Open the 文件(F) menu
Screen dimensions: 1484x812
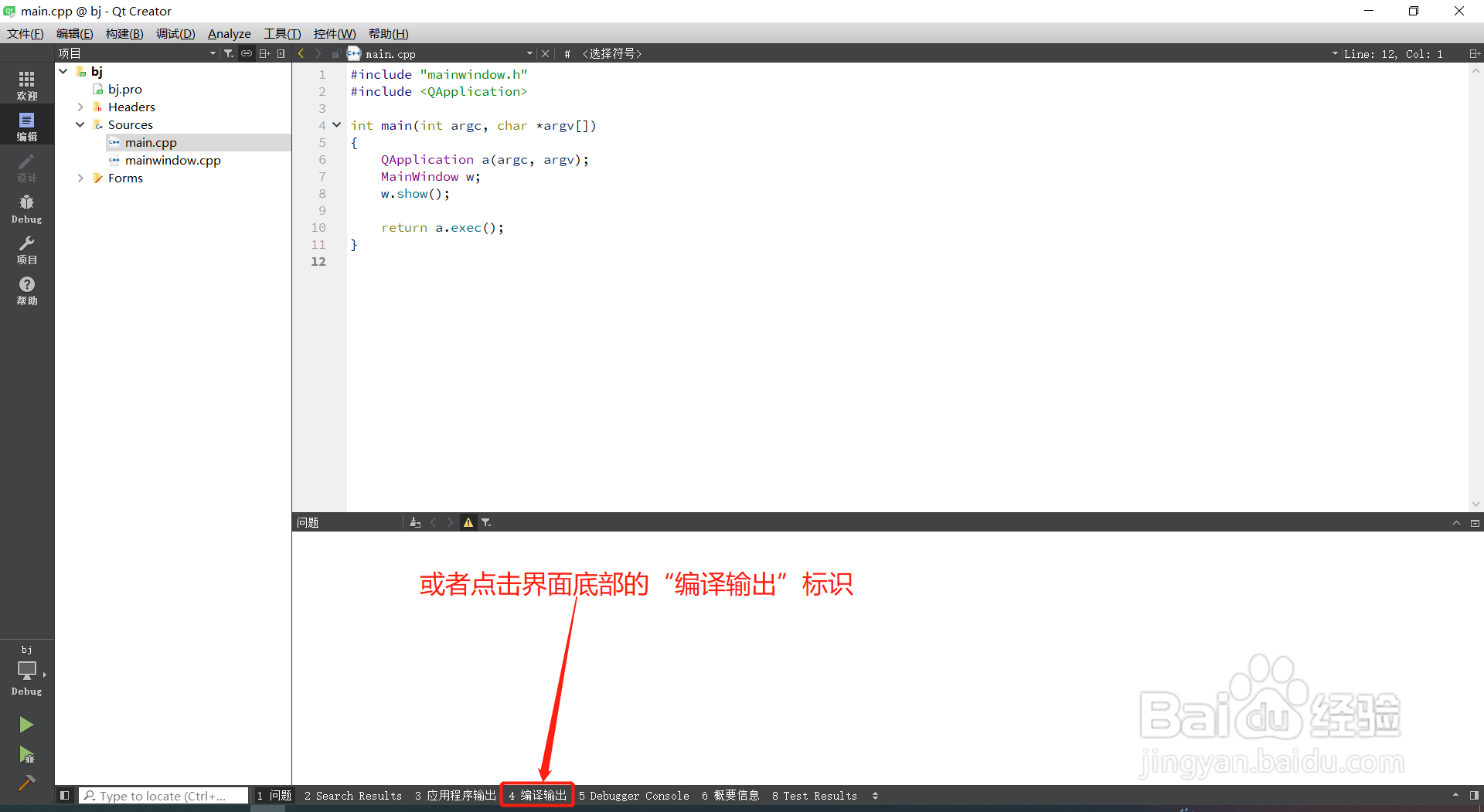tap(26, 33)
